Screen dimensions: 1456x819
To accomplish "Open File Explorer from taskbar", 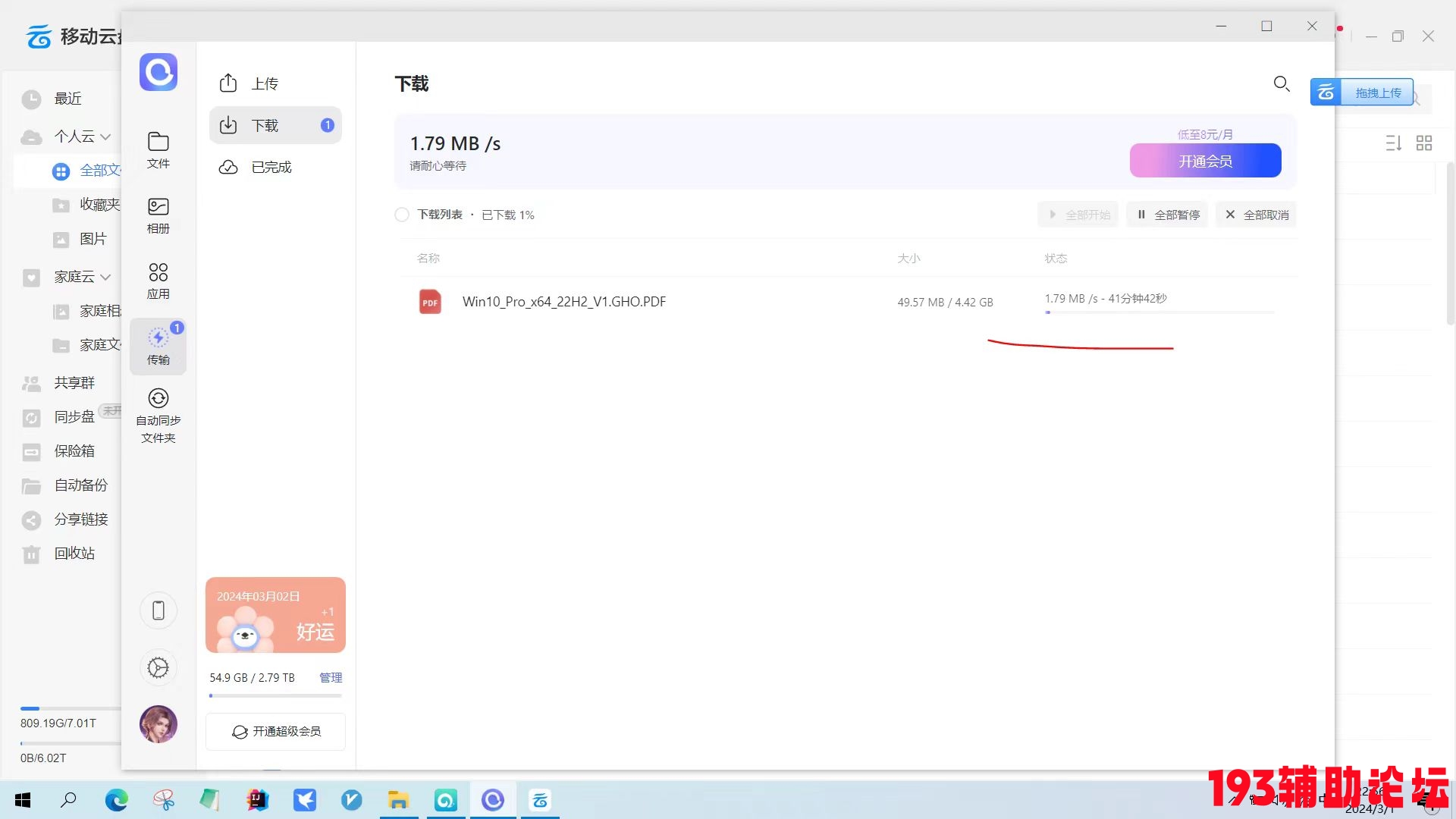I will pos(399,800).
